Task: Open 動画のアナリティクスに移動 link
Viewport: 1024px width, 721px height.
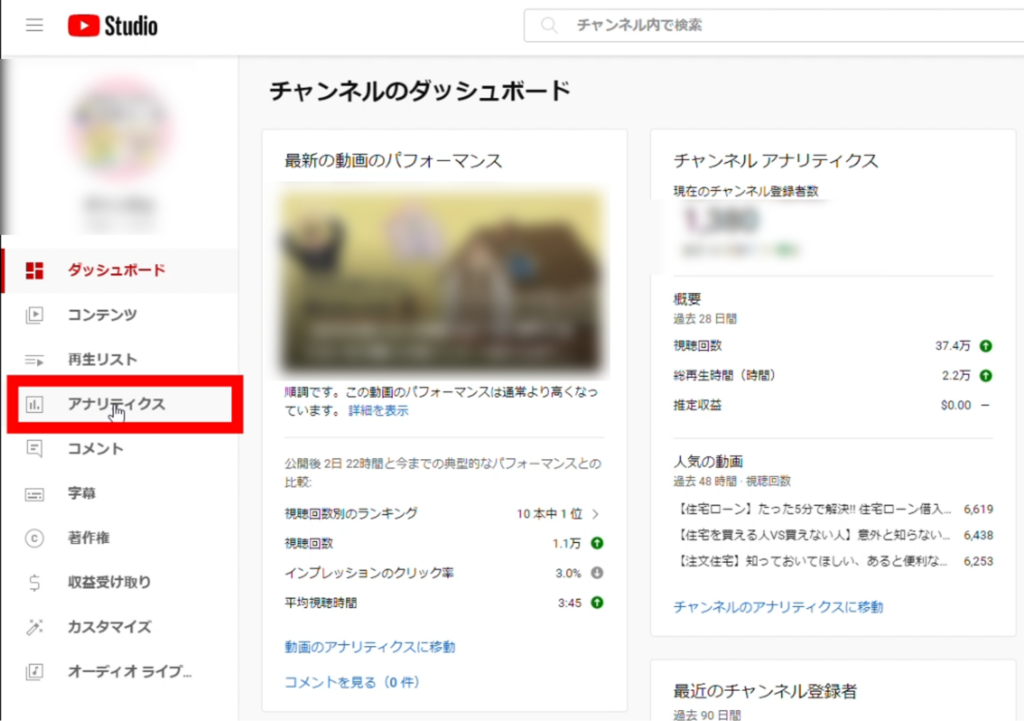Action: (370, 647)
